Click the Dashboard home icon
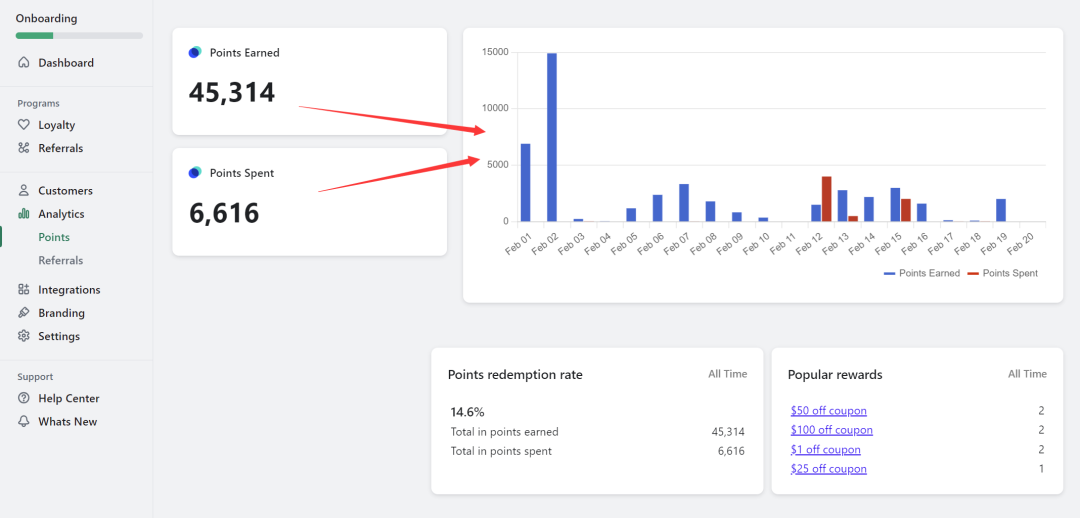This screenshot has height=518, width=1080. pos(24,63)
